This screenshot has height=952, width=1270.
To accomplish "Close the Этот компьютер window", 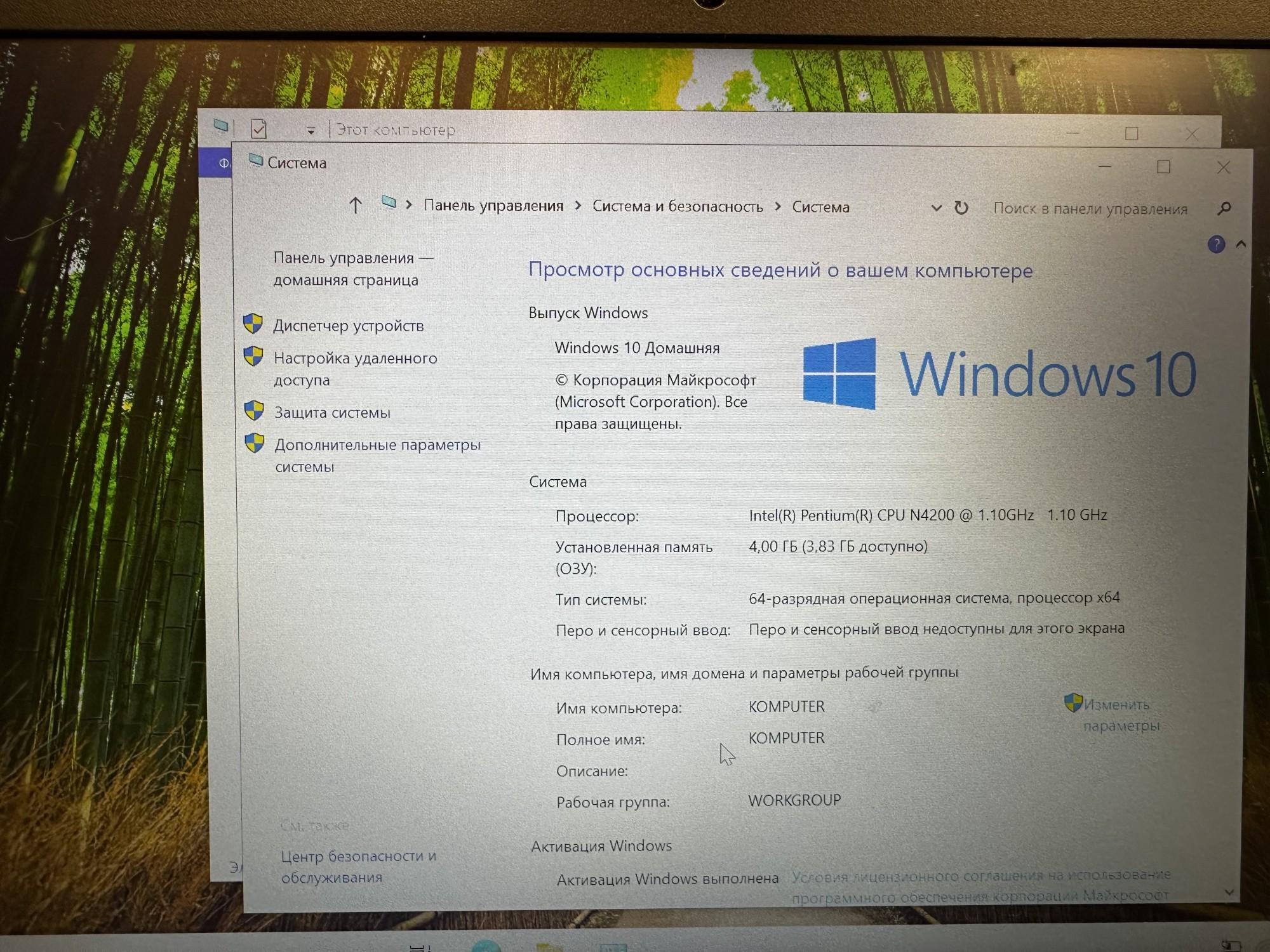I will (x=1191, y=134).
